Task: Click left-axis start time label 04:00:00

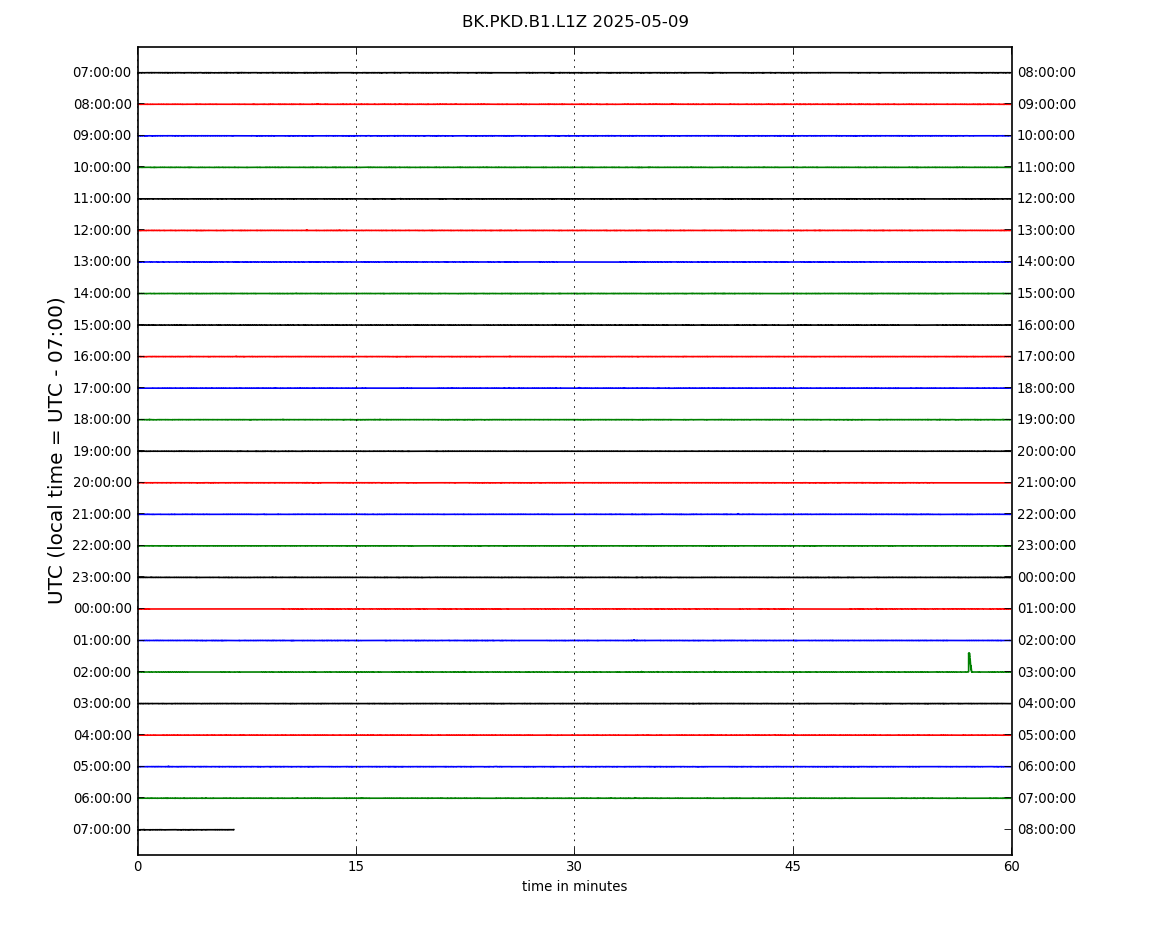Action: [103, 735]
